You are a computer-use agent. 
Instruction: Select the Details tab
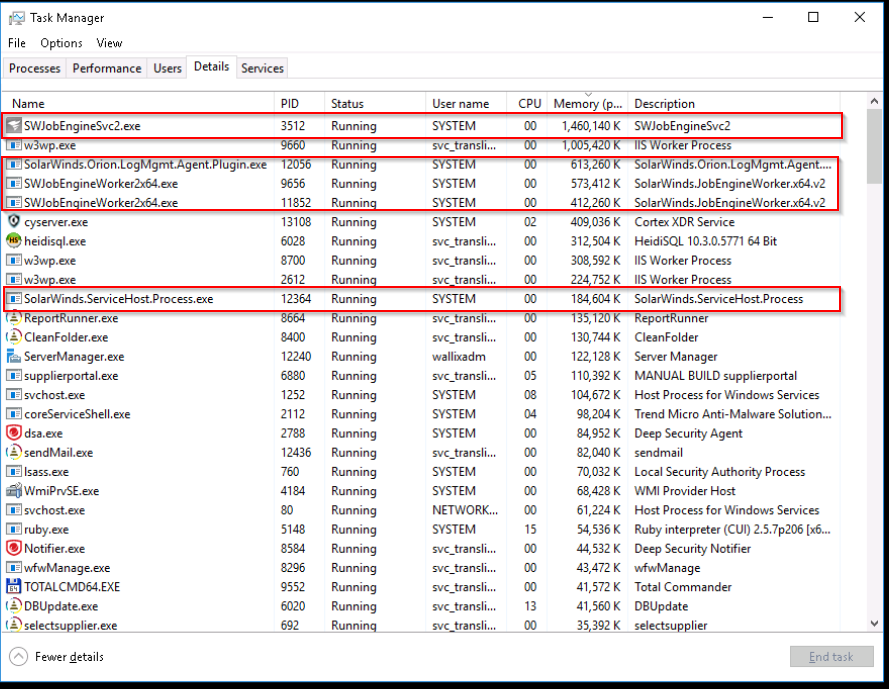click(211, 66)
